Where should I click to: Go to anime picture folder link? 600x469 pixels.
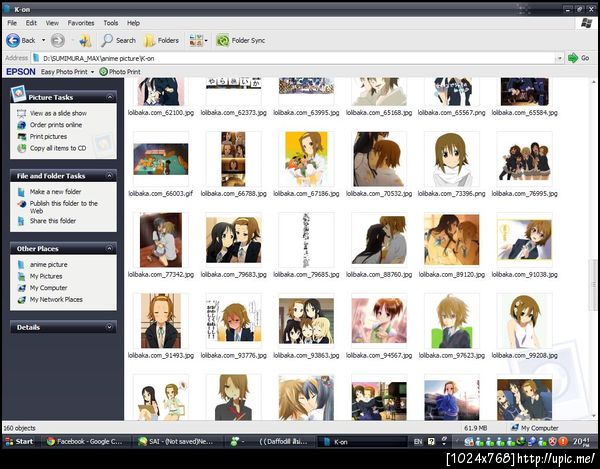(49, 264)
